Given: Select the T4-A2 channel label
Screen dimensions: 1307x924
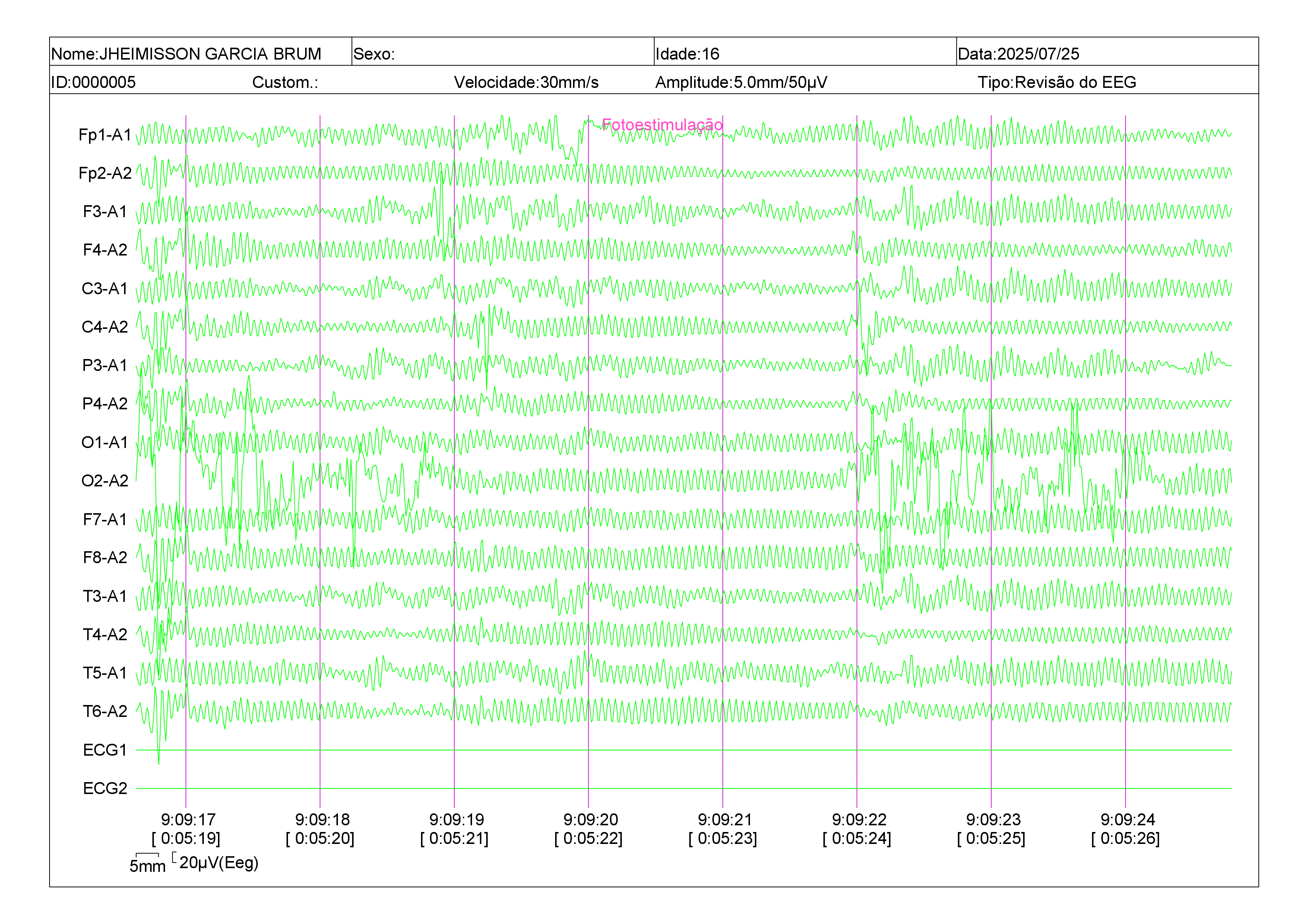Looking at the screenshot, I should coord(105,634).
